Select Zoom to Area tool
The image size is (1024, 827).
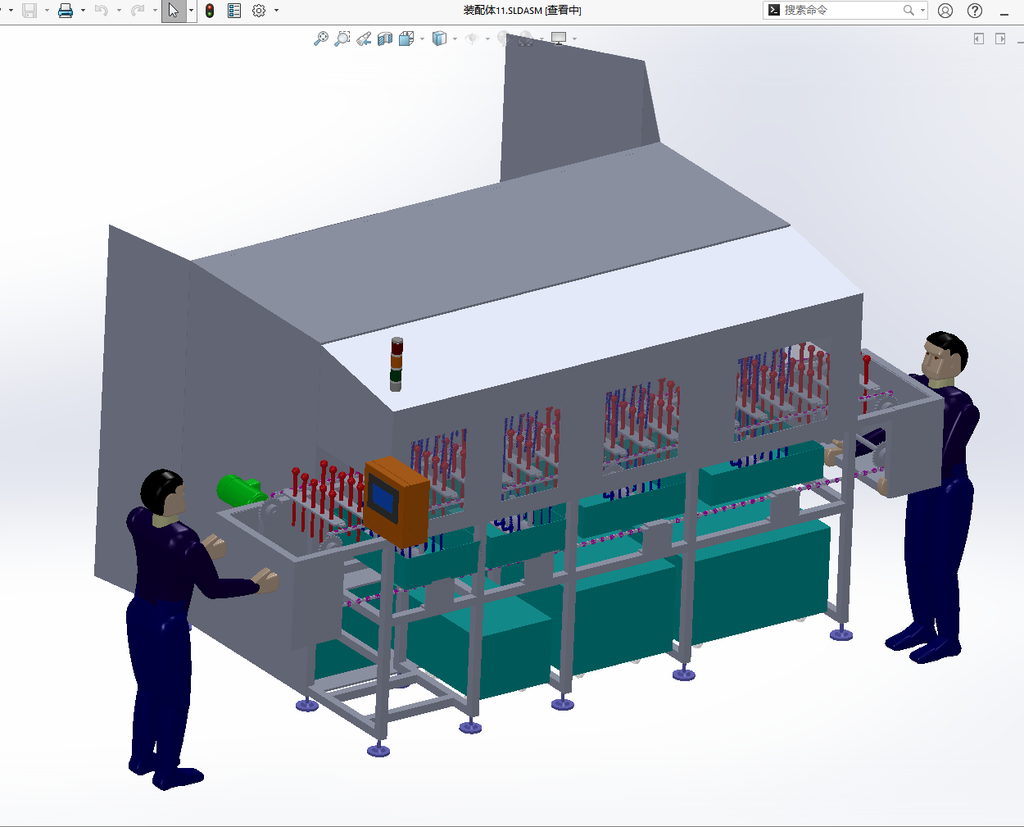(x=342, y=39)
